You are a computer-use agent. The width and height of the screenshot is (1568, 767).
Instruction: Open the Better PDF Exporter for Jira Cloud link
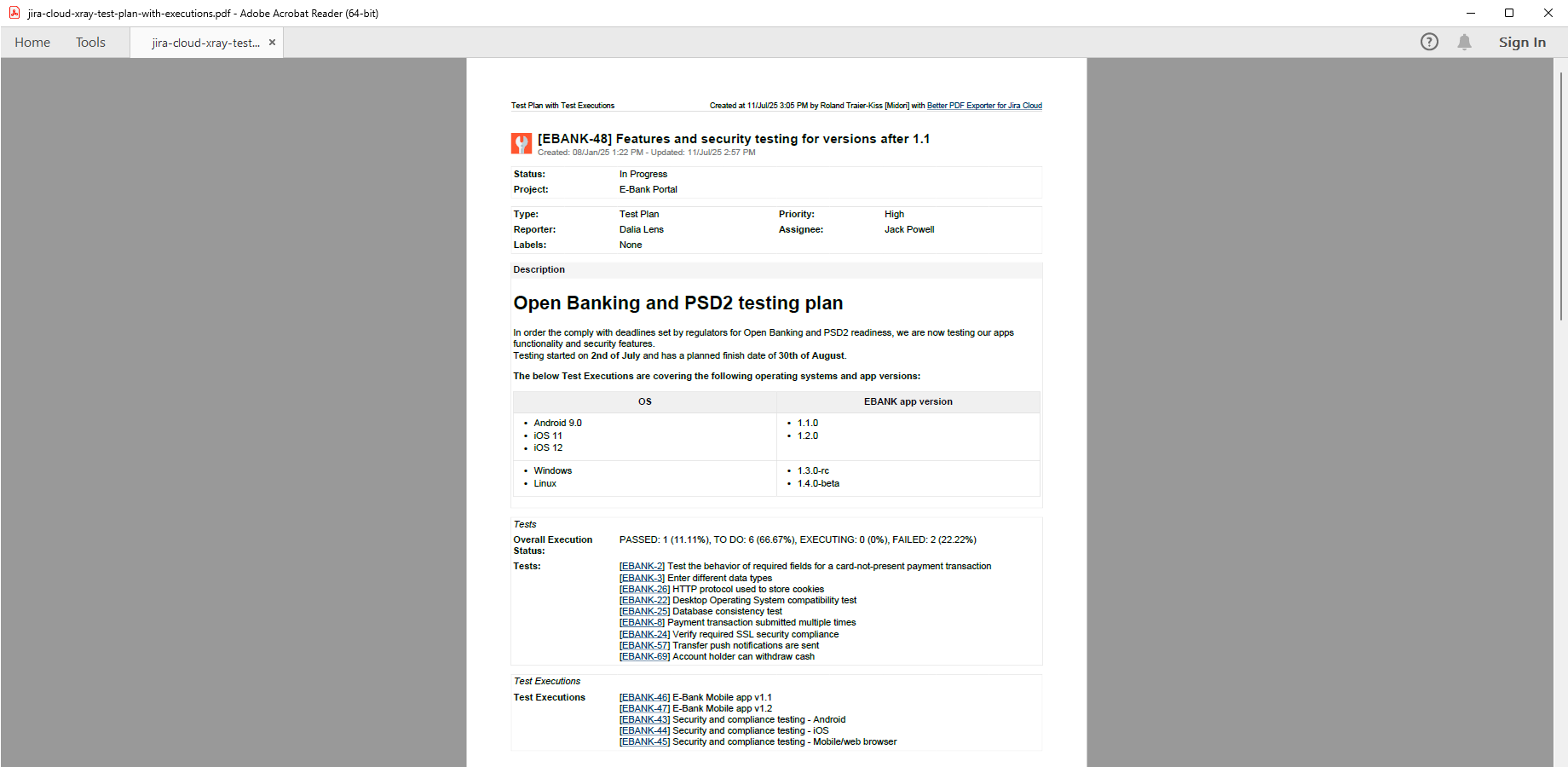(984, 106)
